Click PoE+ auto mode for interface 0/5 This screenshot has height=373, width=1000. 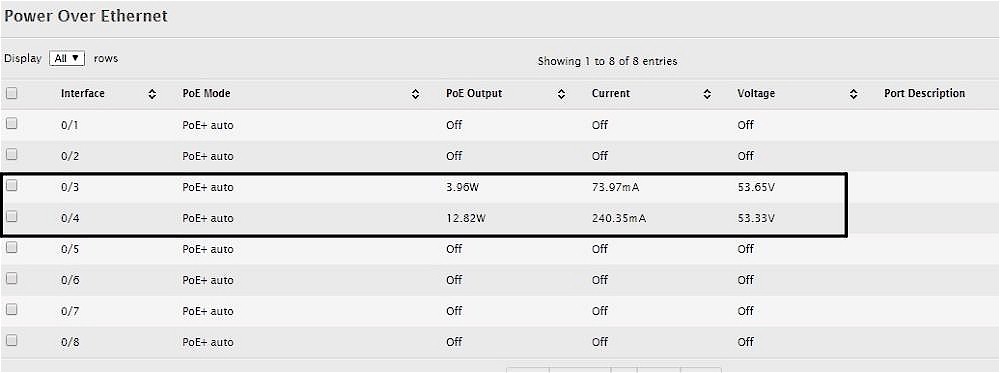[208, 249]
